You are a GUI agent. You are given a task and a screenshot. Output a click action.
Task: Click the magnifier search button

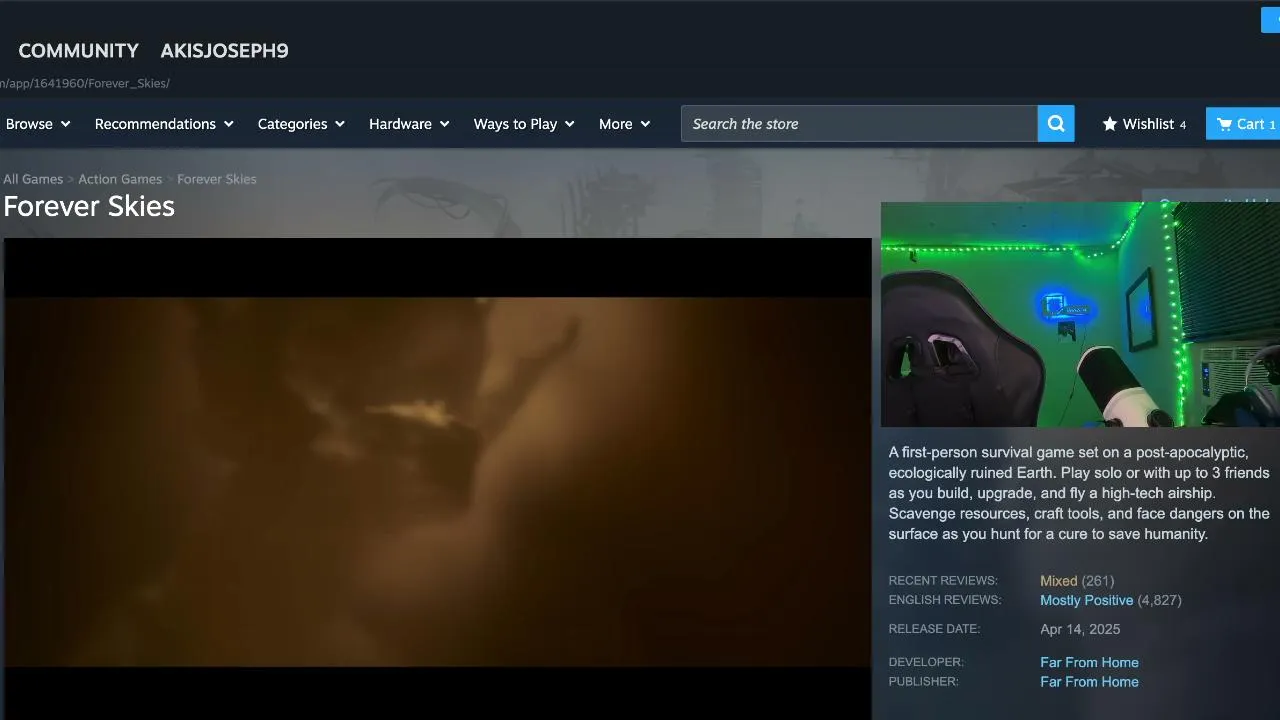1056,124
